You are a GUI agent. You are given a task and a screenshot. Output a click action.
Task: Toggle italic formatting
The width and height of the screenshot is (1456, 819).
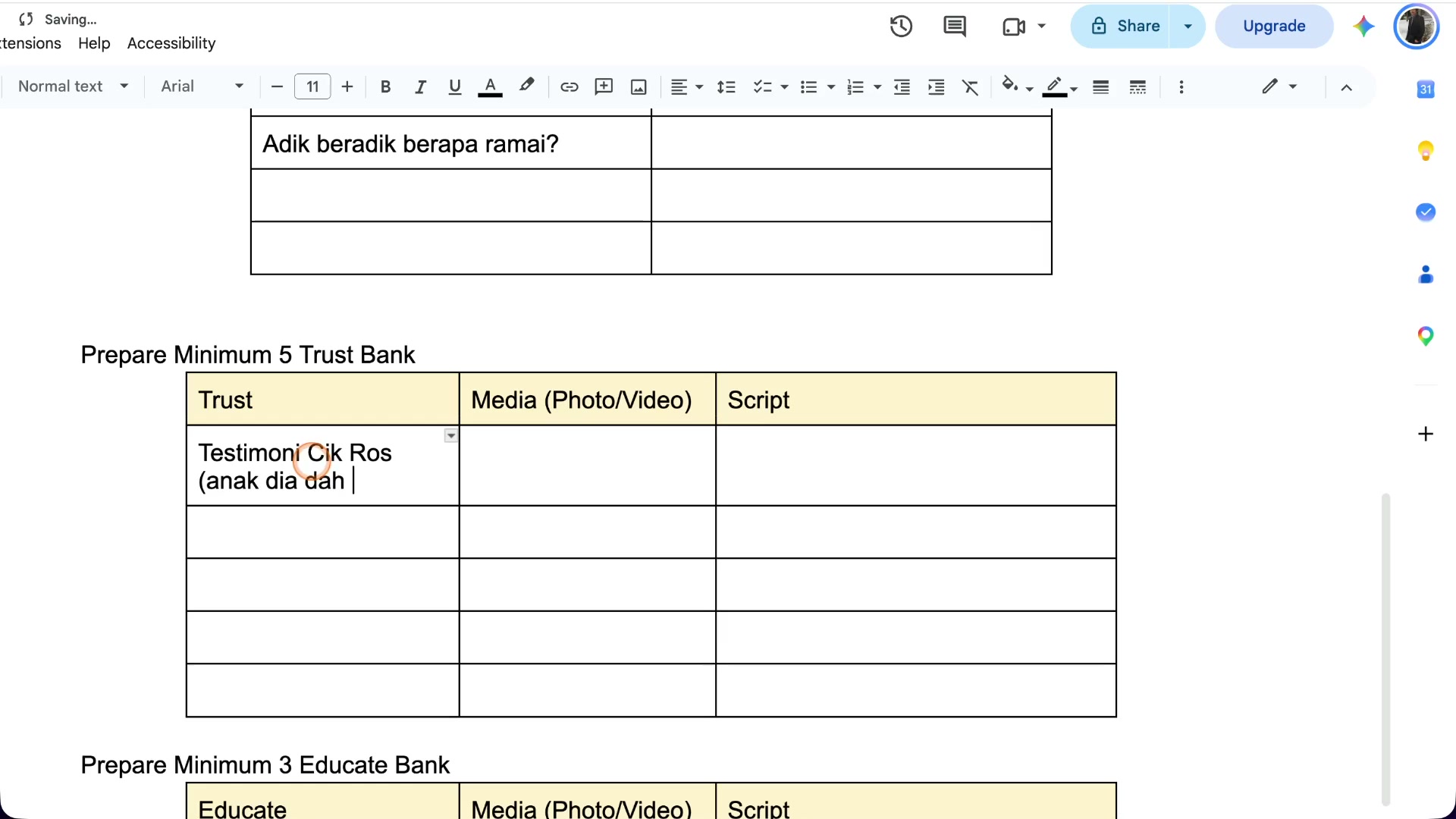420,87
